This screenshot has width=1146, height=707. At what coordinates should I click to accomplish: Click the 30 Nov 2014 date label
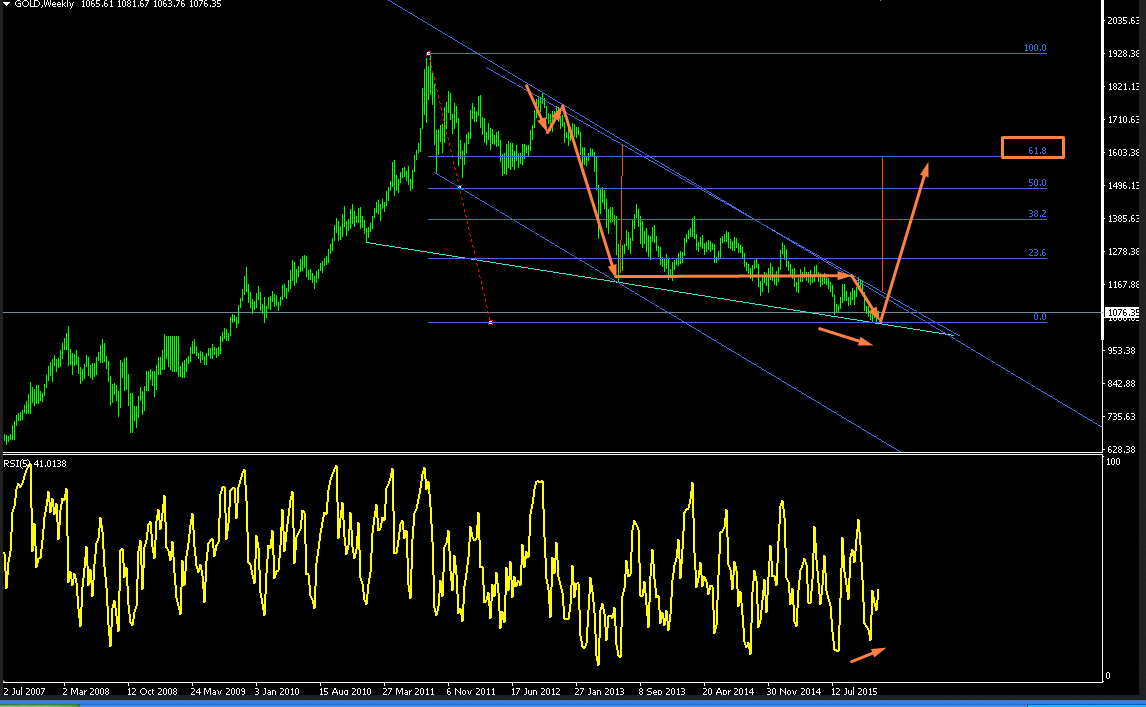[x=793, y=691]
